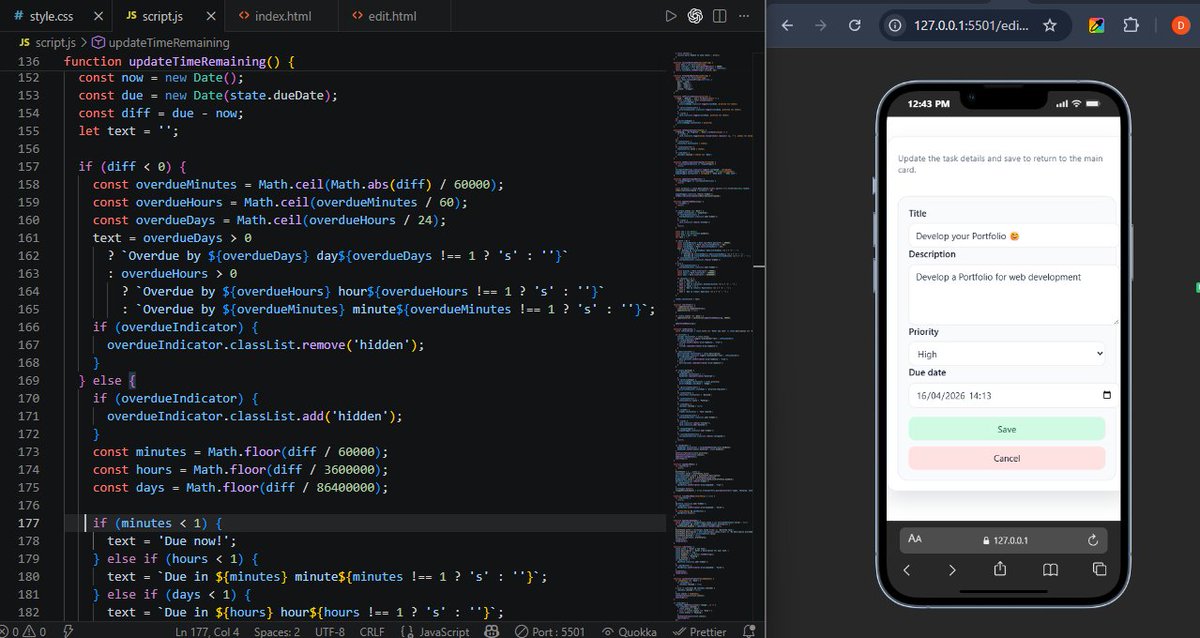The width and height of the screenshot is (1200, 638).
Task: Run the code with the play icon
Action: coord(671,16)
